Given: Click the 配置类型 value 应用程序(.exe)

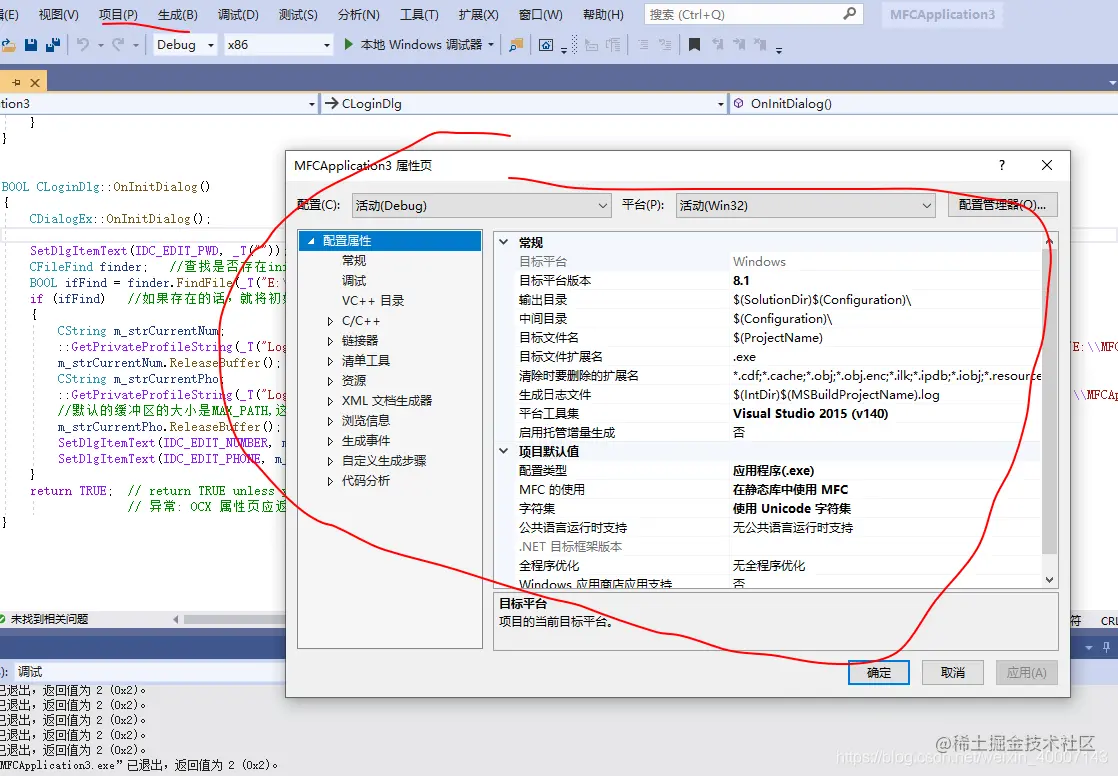Looking at the screenshot, I should [774, 471].
